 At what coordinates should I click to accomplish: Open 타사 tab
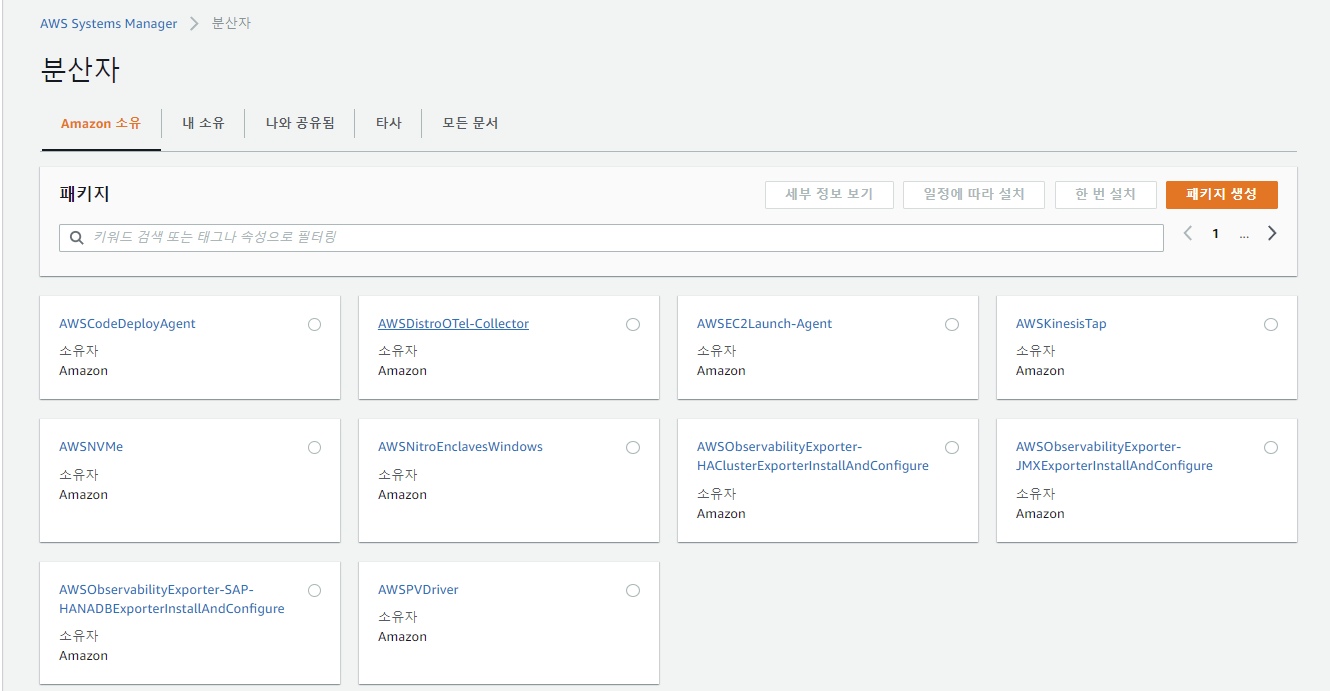pos(388,123)
